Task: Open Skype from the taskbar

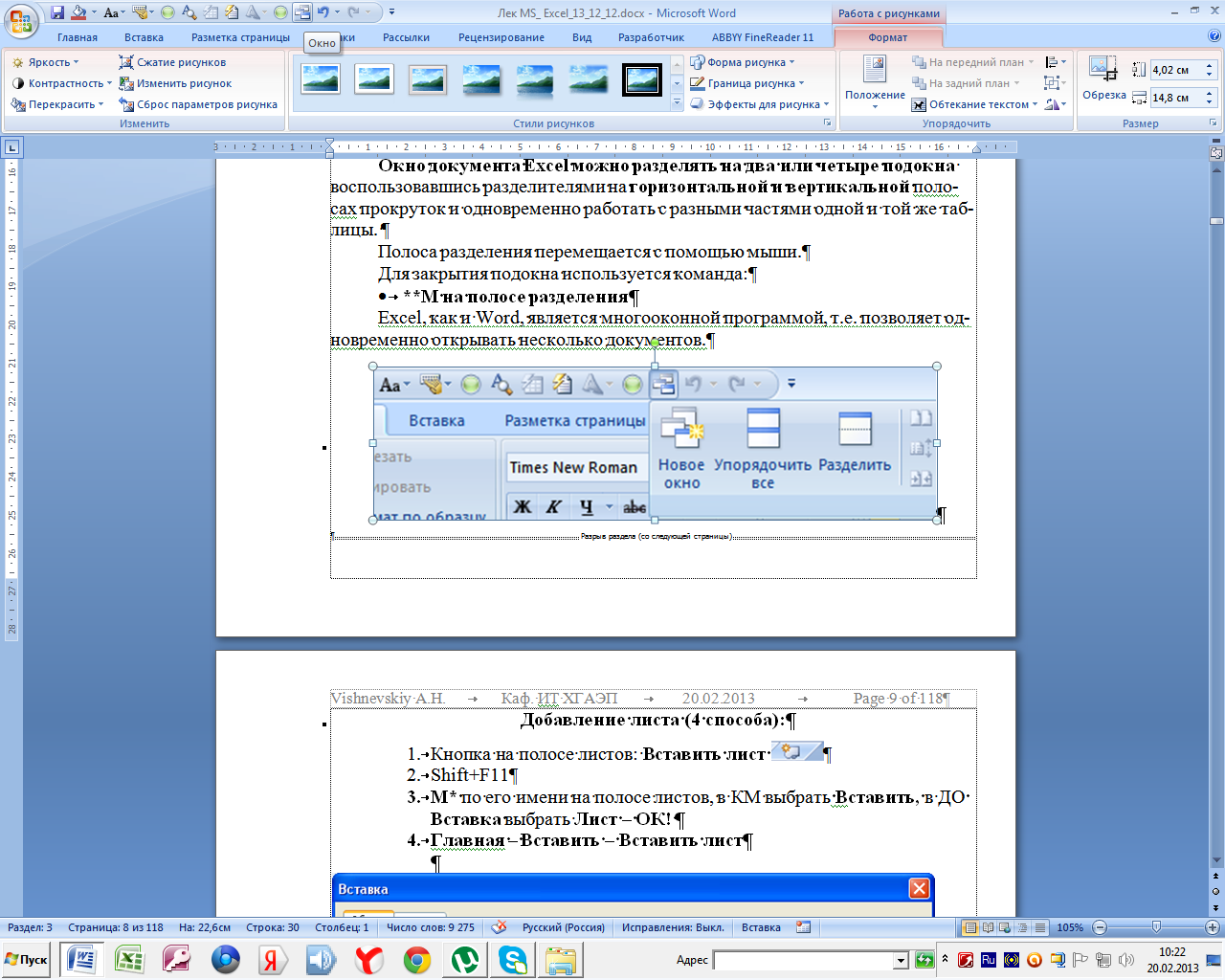Action: [x=513, y=960]
